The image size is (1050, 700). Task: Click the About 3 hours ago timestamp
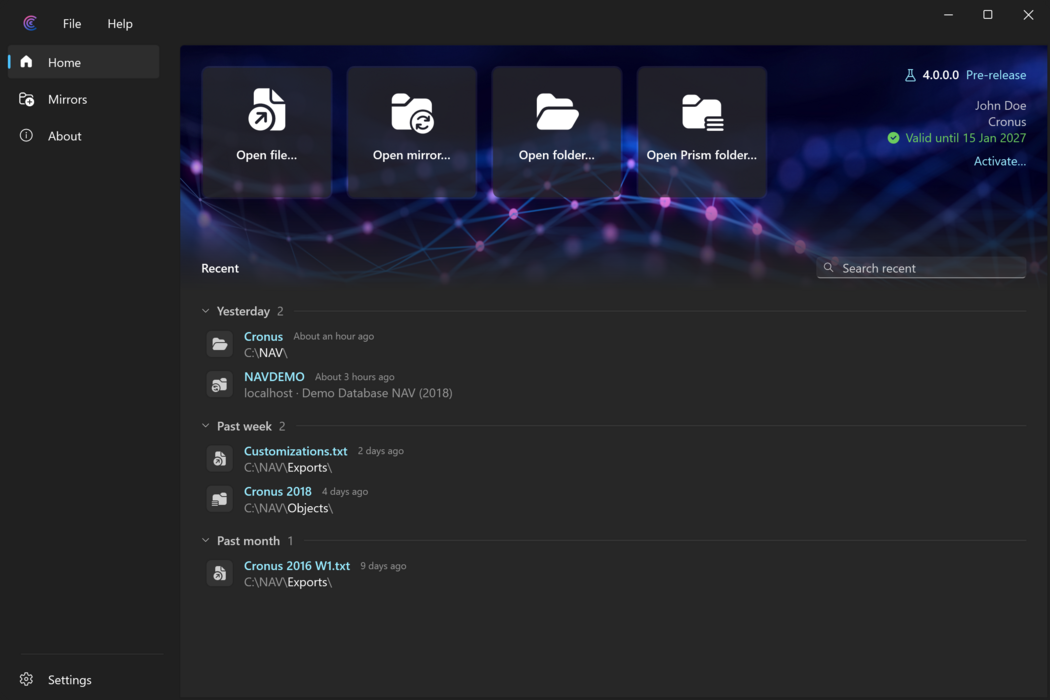[x=355, y=377]
